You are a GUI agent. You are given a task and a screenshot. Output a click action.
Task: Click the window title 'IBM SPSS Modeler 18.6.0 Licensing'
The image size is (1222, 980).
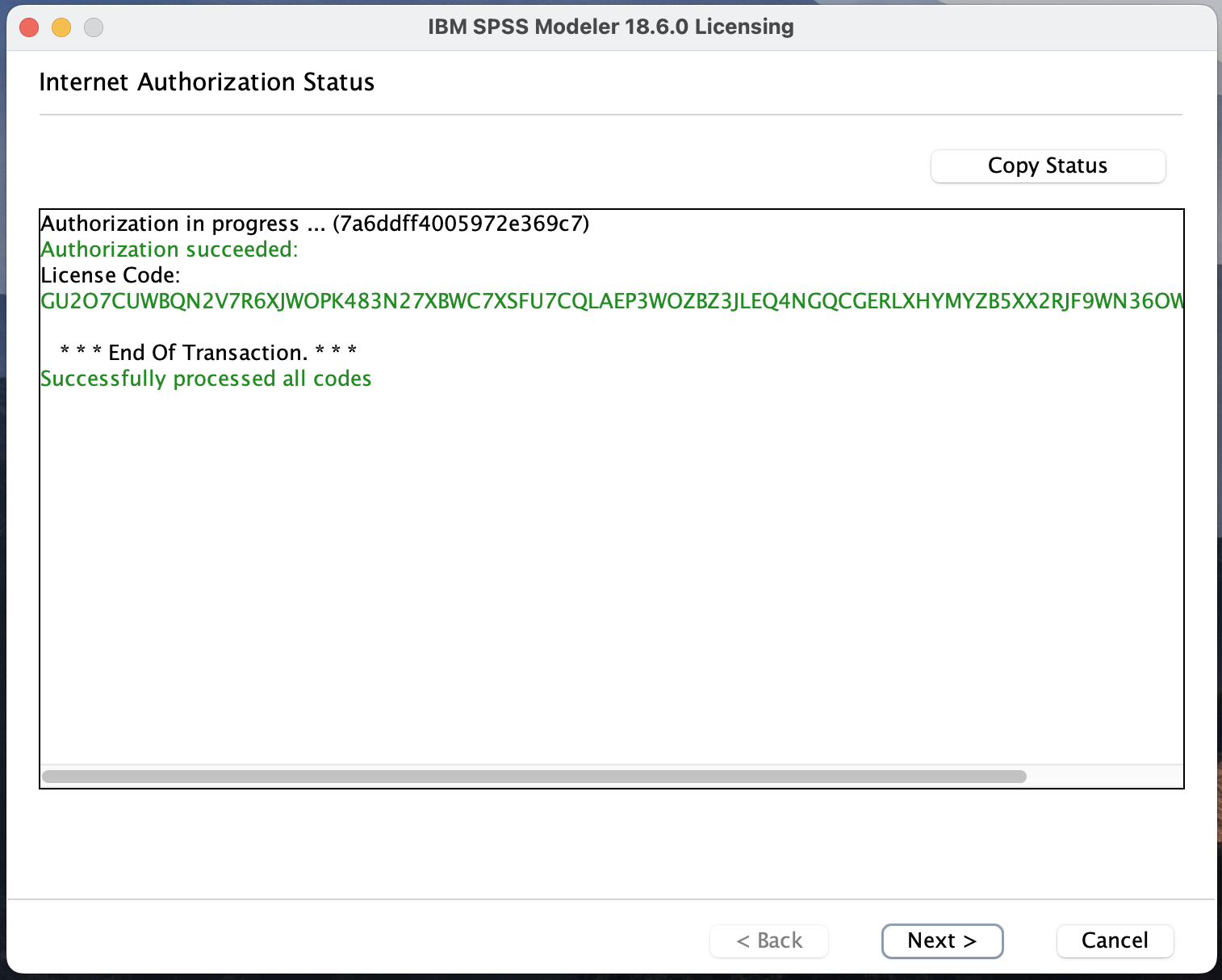[x=611, y=27]
